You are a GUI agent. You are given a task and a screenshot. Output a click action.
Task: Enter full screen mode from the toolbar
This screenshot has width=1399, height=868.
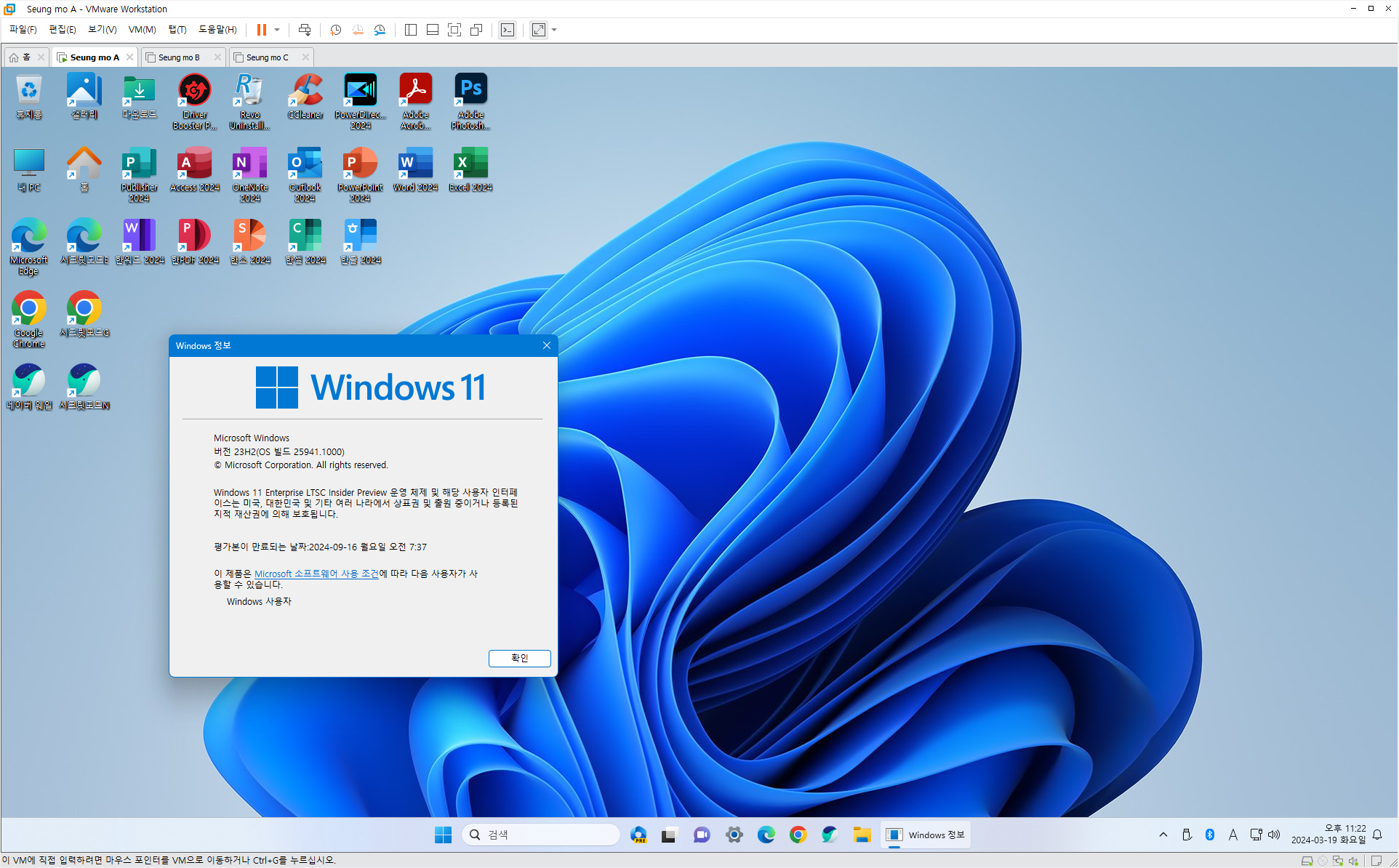(x=454, y=30)
